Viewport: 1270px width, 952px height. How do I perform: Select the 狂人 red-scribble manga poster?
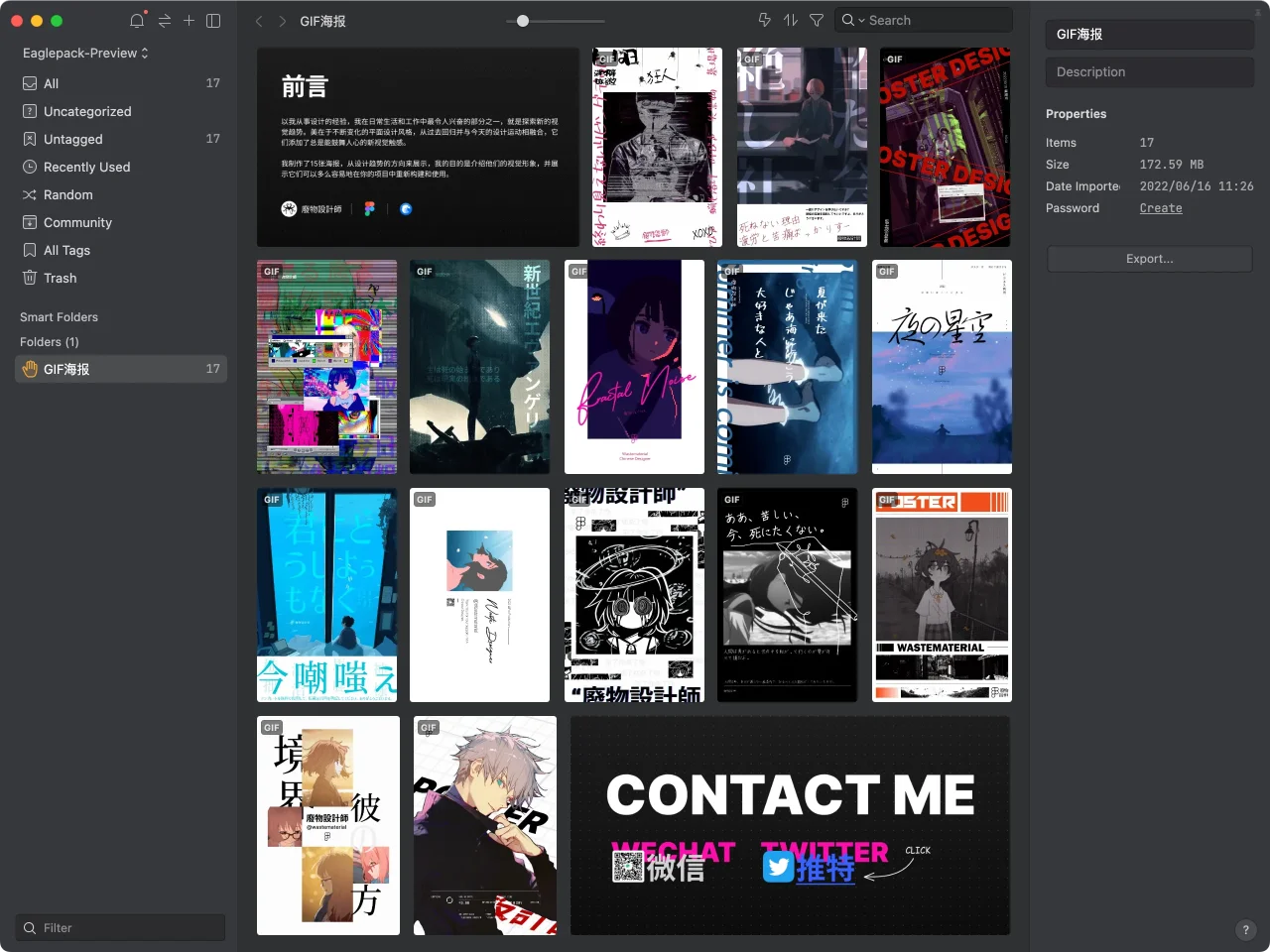[657, 147]
